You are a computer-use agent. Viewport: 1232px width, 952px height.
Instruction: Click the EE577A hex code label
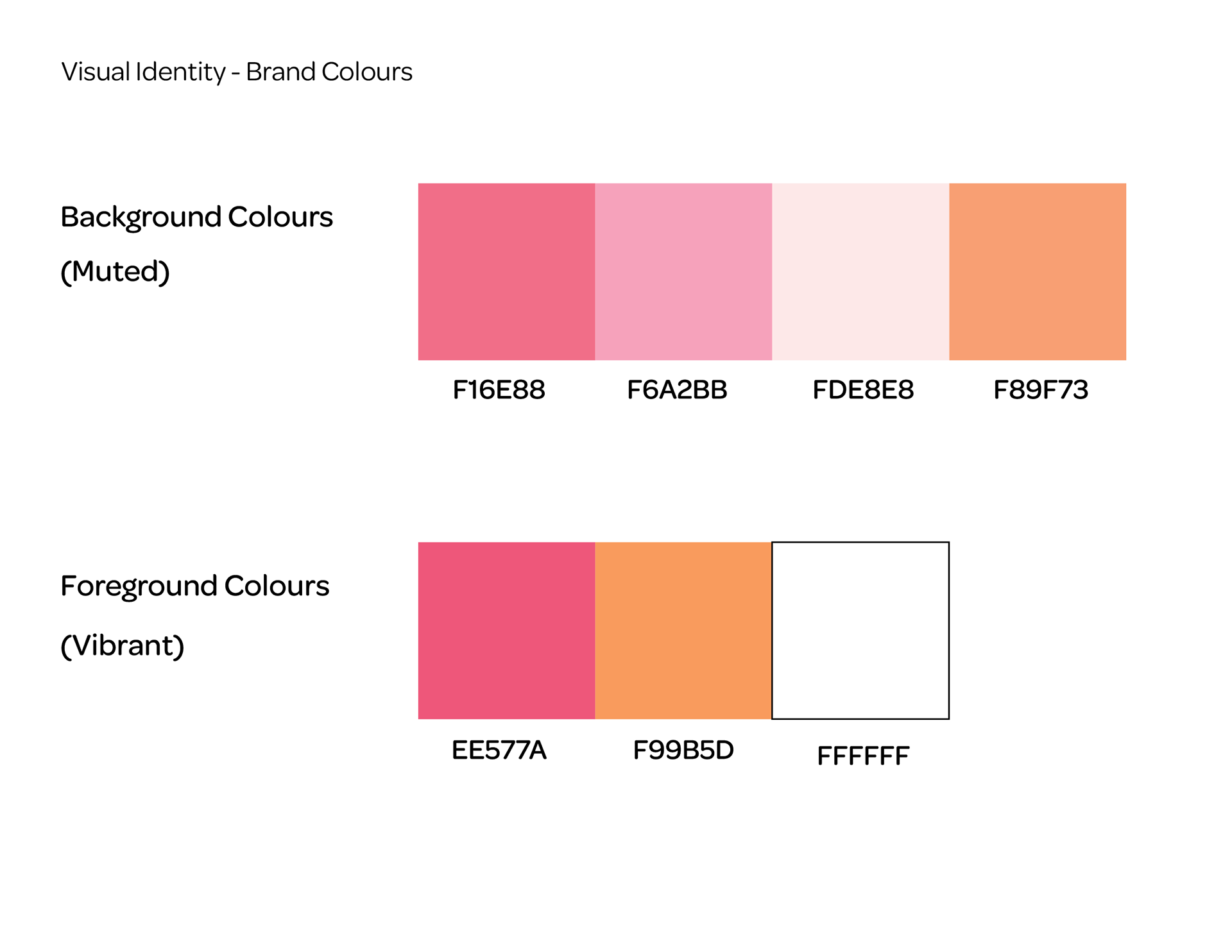pos(499,750)
